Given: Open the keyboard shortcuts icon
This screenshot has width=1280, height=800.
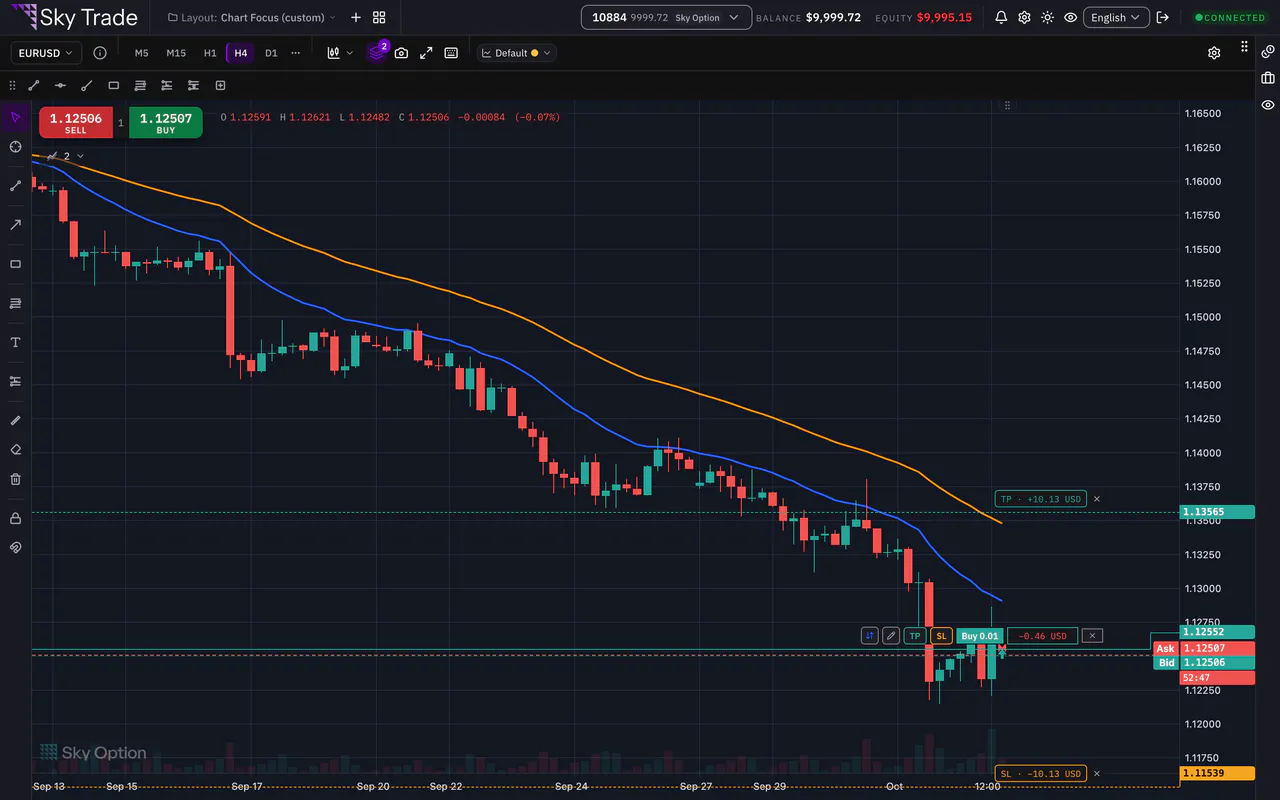Looking at the screenshot, I should coord(451,53).
